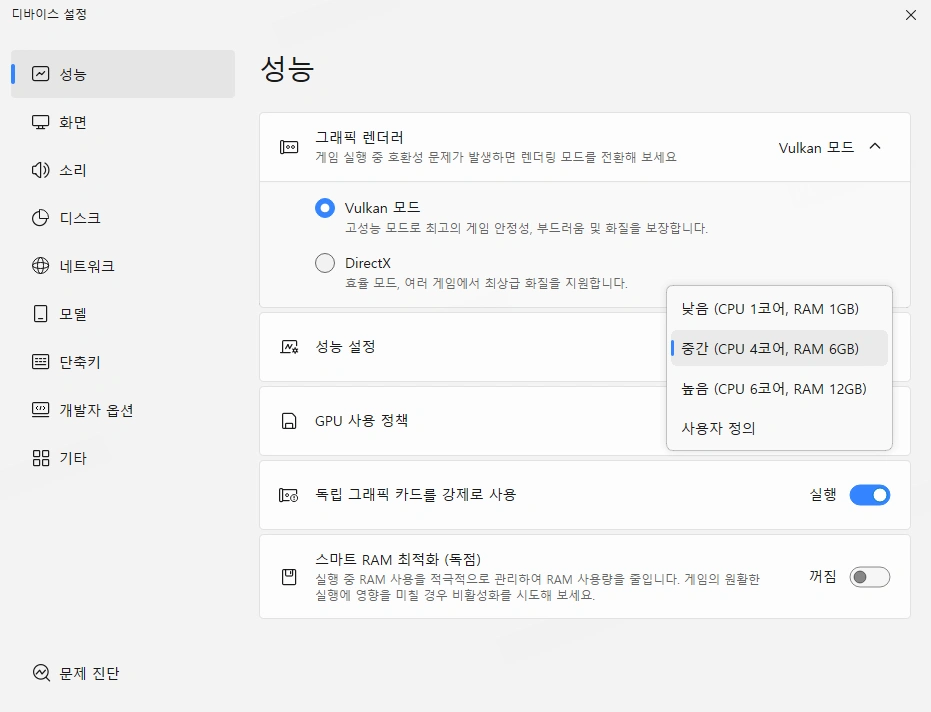931x712 pixels.
Task: Open the 소리 settings tab
Action: (123, 170)
